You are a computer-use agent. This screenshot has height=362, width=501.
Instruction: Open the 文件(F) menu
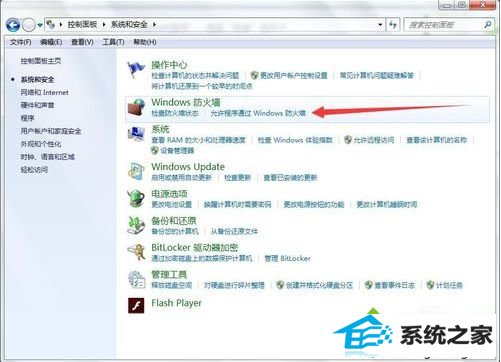pyautogui.click(x=21, y=42)
